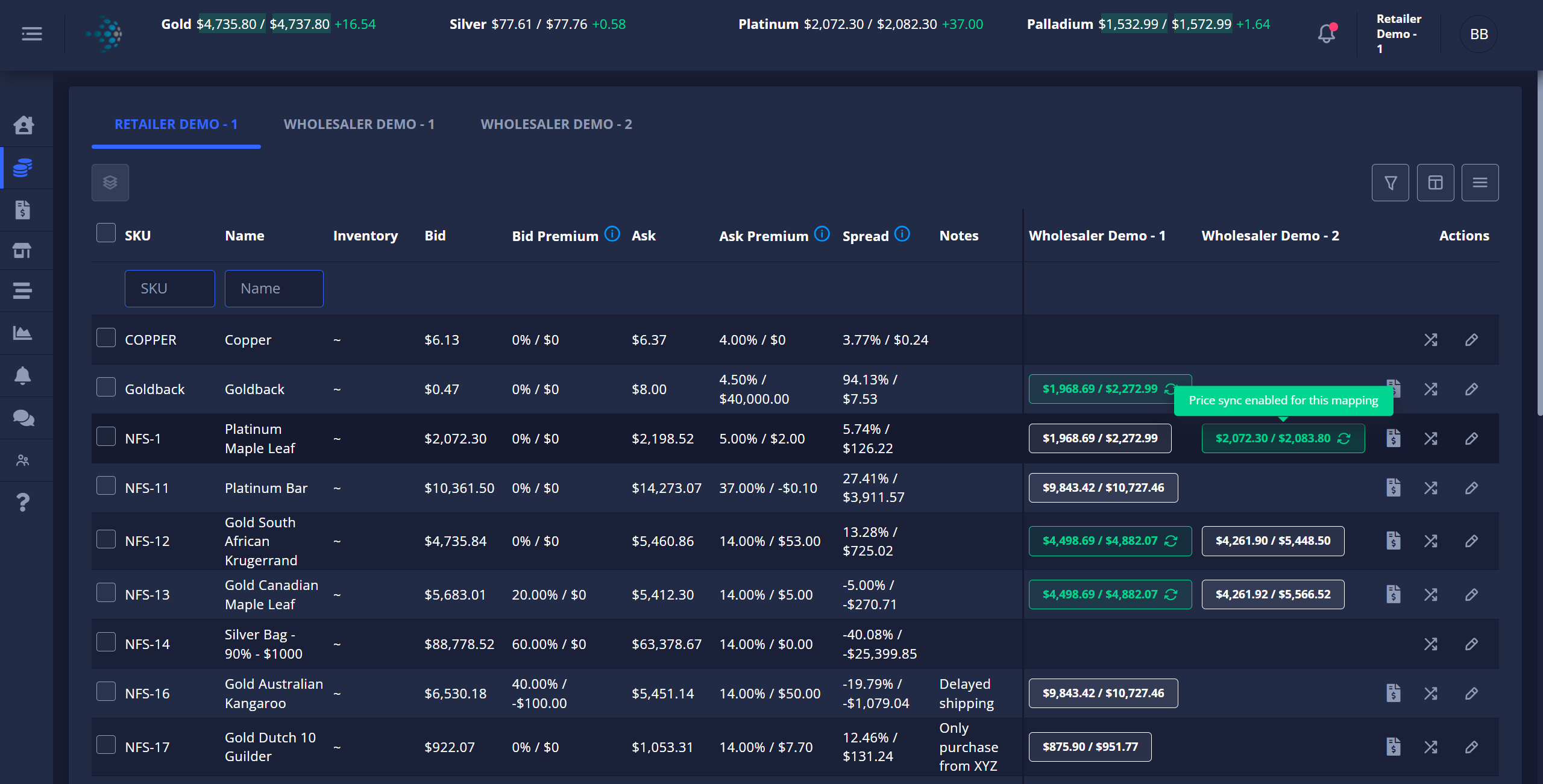The height and width of the screenshot is (784, 1543).
Task: Open invoice icon for NFS-16 row
Action: [1393, 693]
